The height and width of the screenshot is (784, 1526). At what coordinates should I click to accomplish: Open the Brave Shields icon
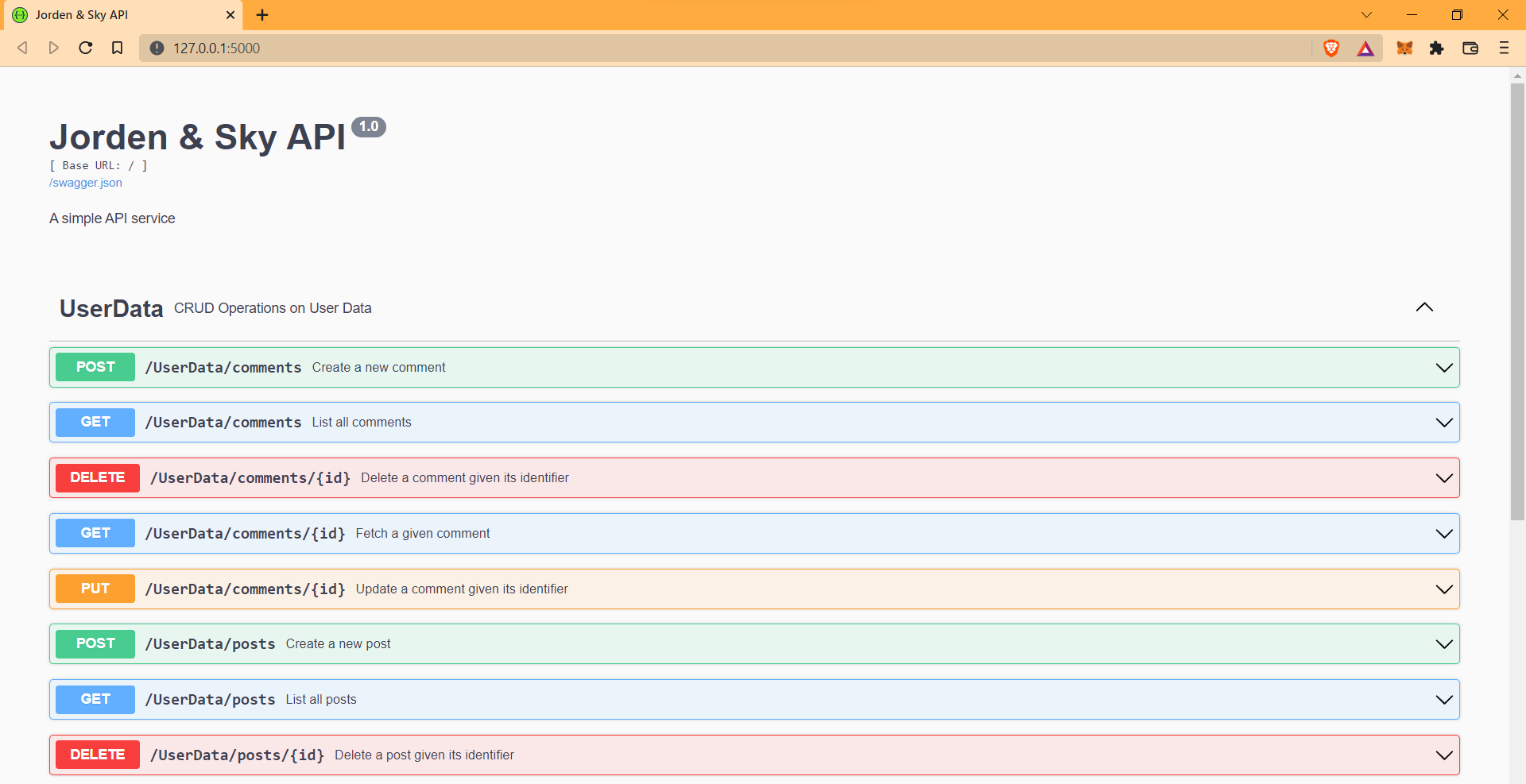point(1330,48)
